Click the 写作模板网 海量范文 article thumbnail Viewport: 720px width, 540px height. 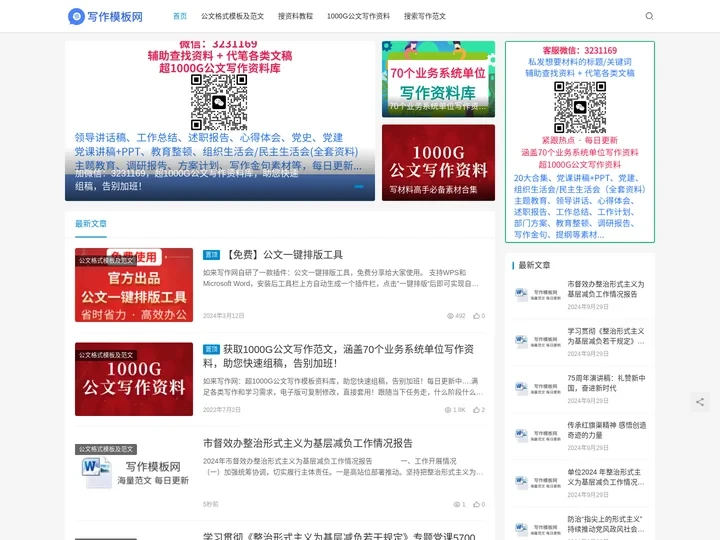134,473
